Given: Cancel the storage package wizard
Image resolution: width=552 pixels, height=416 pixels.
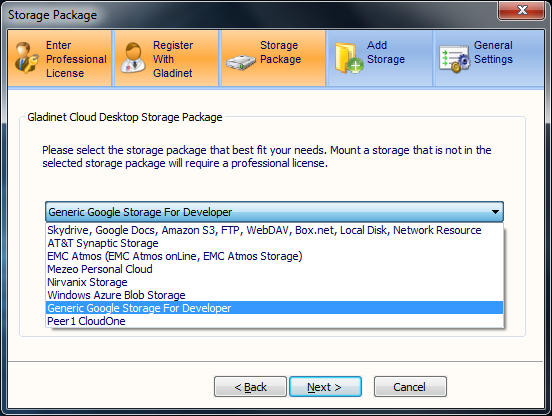Looking at the screenshot, I should click(x=410, y=387).
